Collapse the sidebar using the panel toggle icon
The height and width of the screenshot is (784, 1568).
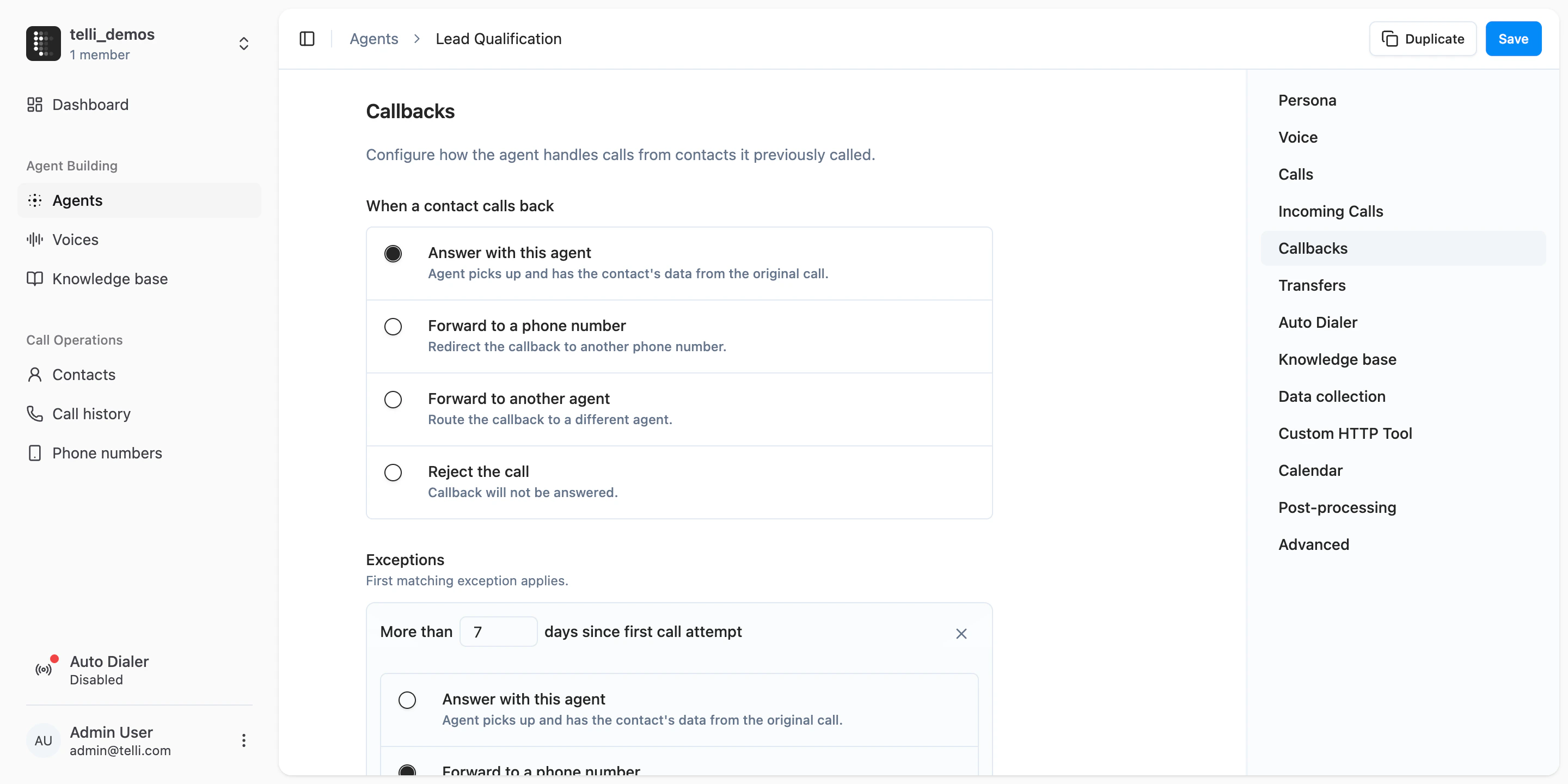coord(307,38)
